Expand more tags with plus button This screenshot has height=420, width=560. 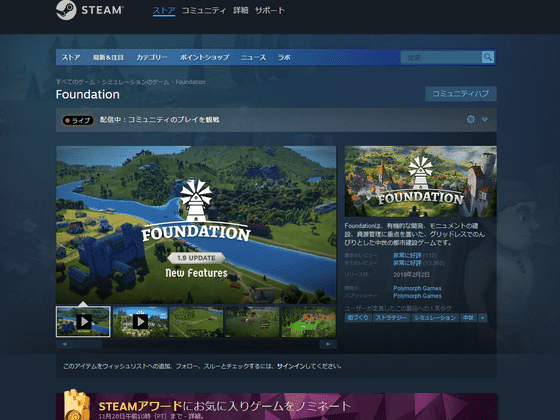click(x=482, y=318)
